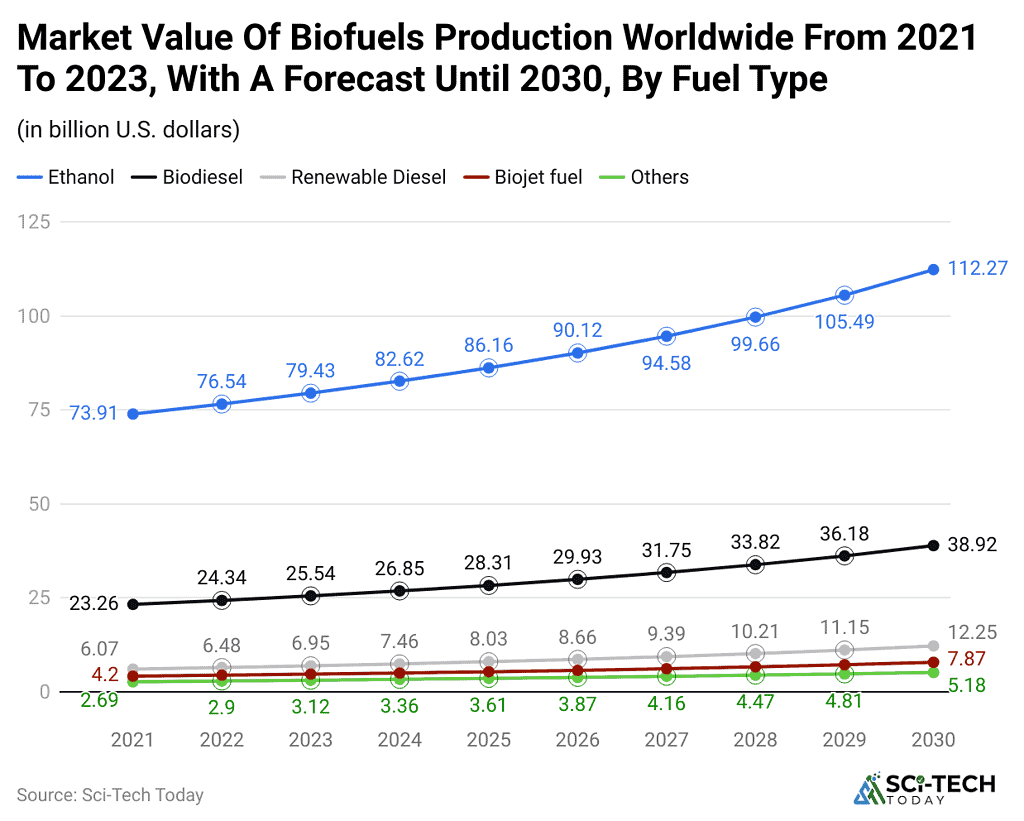Click the Renewable Diesel 2030 point at 12.25

click(933, 646)
